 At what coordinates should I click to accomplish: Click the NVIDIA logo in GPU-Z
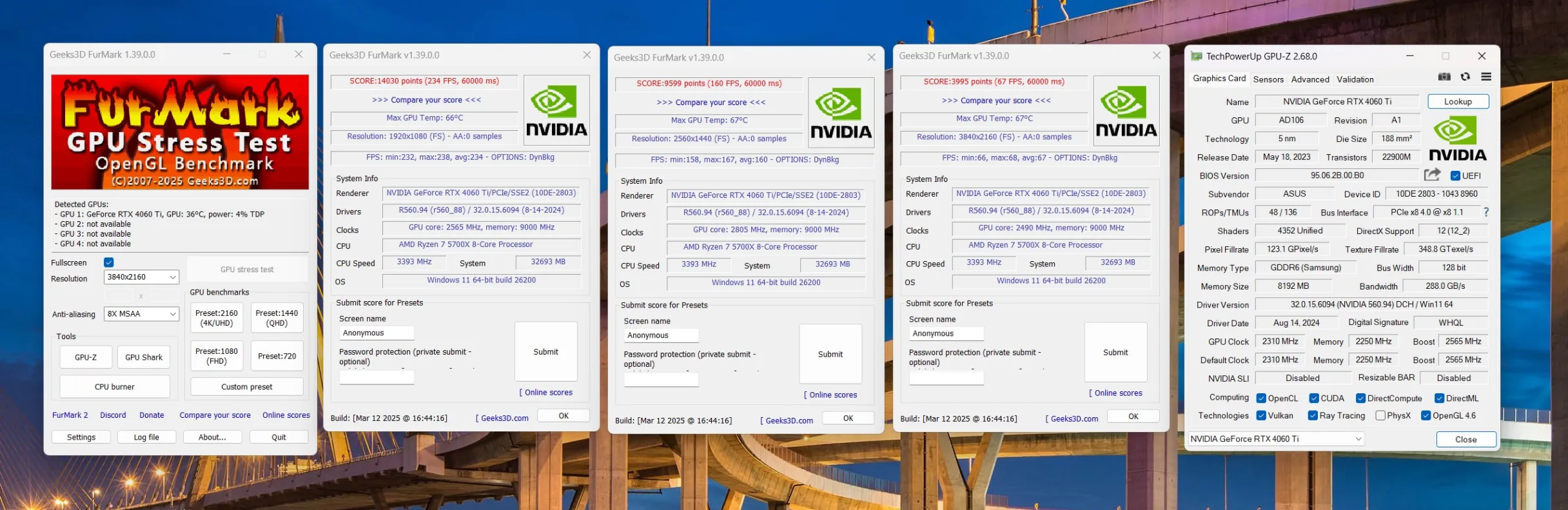pyautogui.click(x=1457, y=139)
